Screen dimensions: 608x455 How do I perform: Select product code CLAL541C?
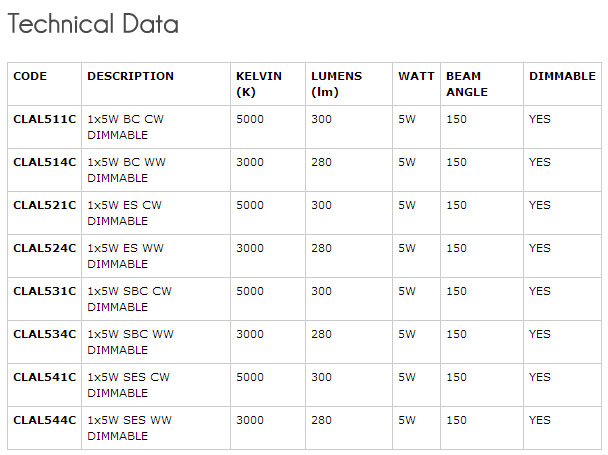point(44,377)
